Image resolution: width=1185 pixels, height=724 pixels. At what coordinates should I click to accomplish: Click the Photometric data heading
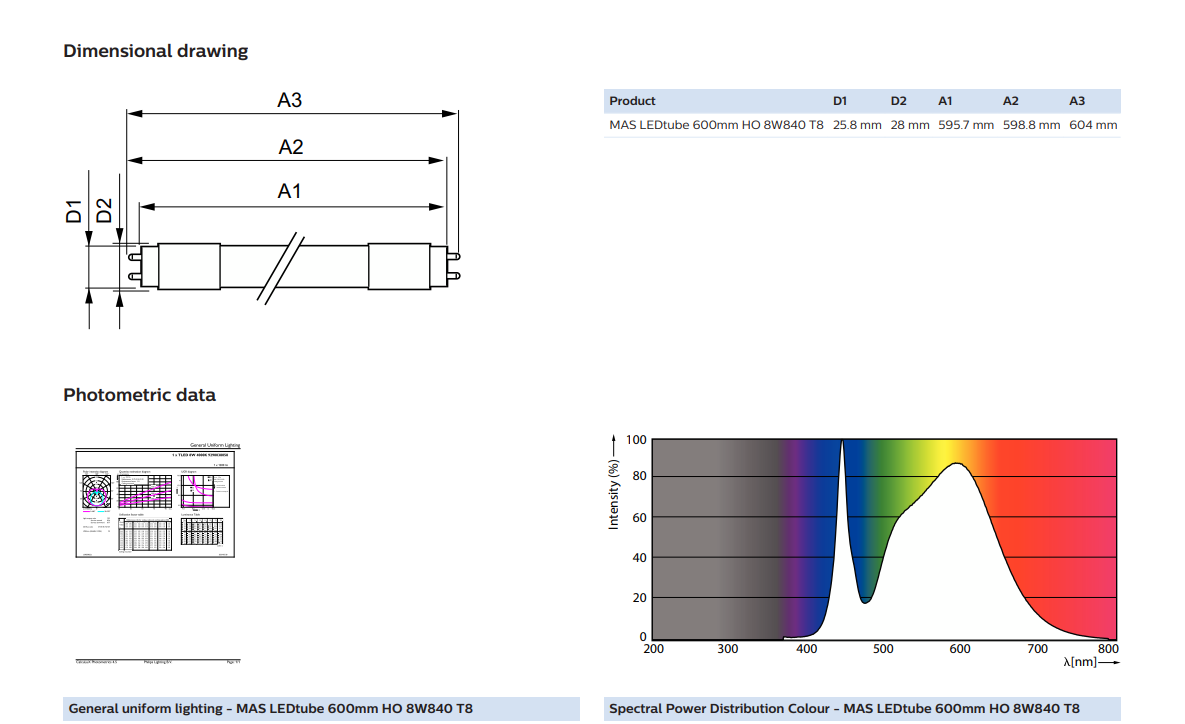pyautogui.click(x=139, y=395)
